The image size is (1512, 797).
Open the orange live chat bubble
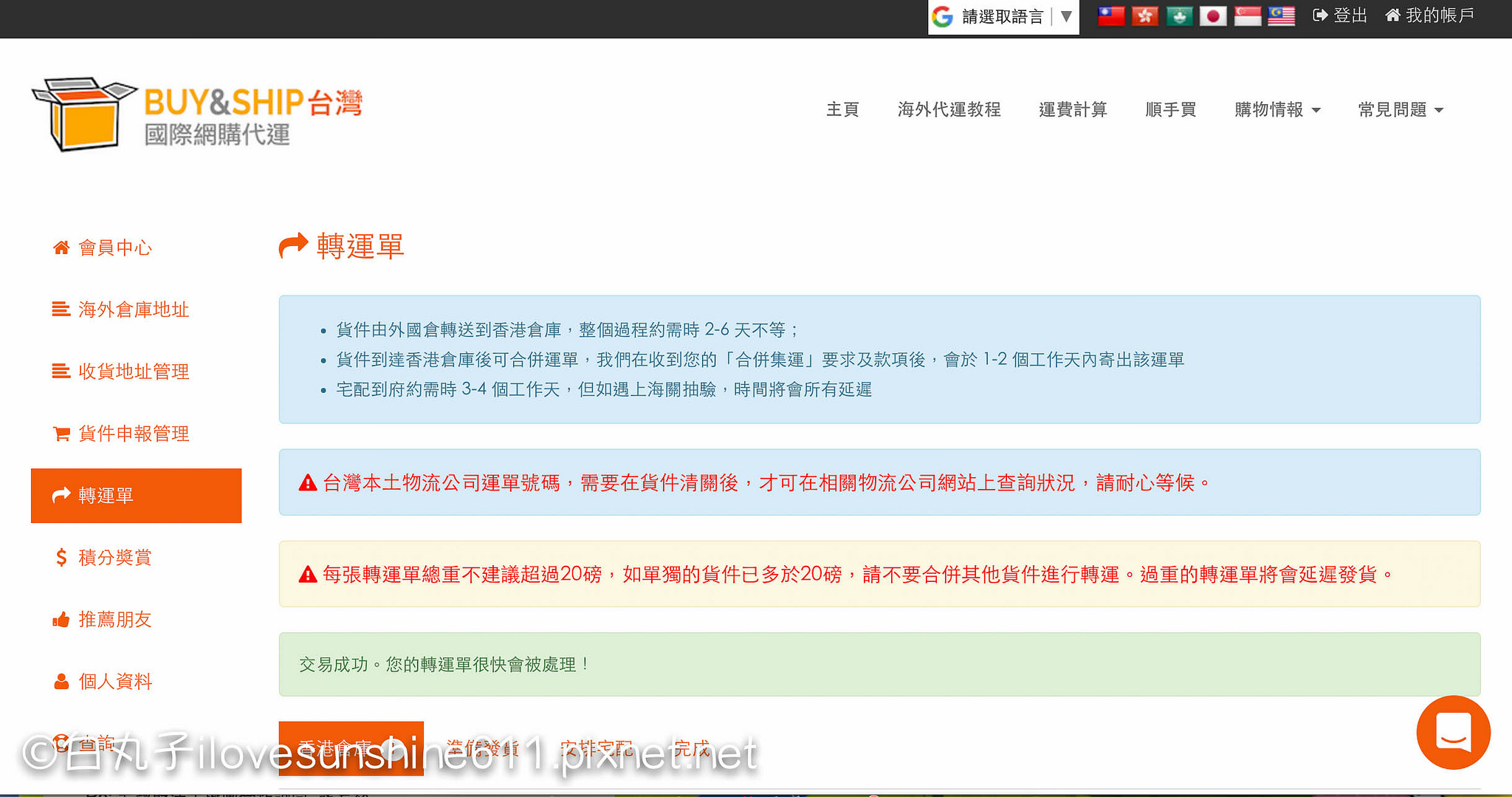[x=1453, y=732]
